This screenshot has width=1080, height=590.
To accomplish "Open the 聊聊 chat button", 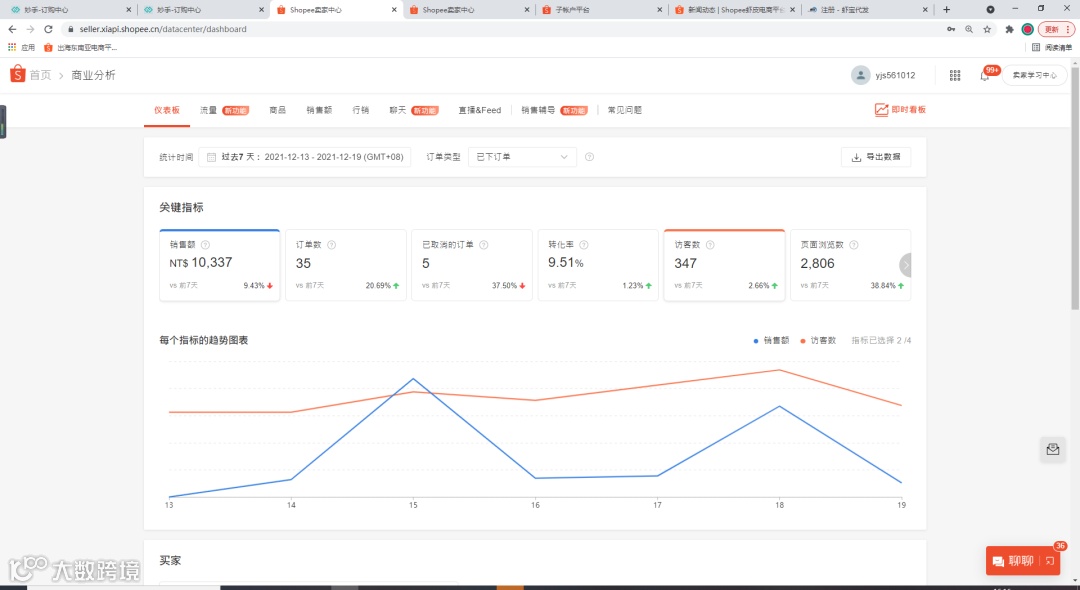I will tap(1022, 561).
